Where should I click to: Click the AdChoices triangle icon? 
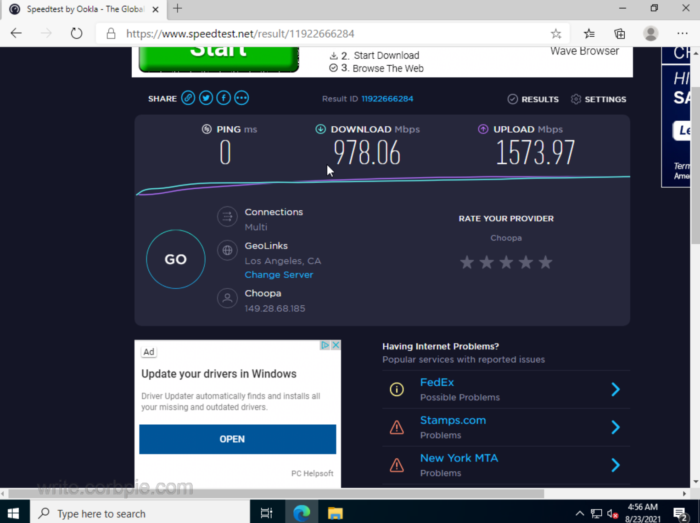click(325, 345)
